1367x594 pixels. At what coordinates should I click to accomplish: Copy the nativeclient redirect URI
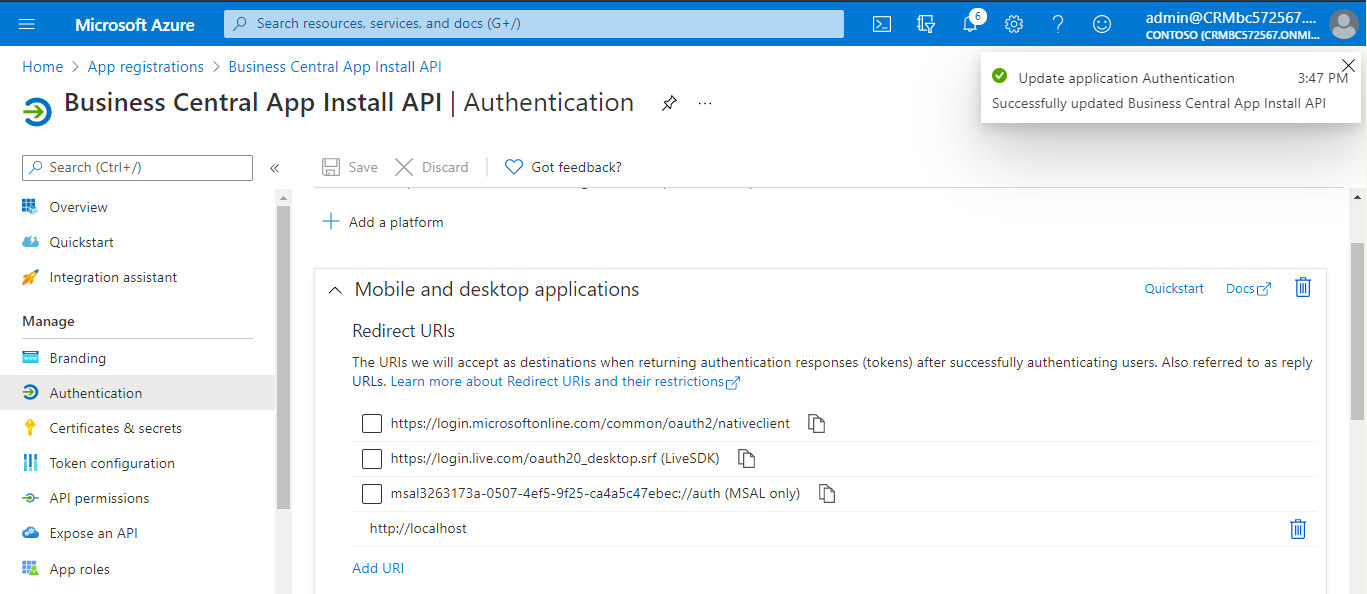(816, 423)
